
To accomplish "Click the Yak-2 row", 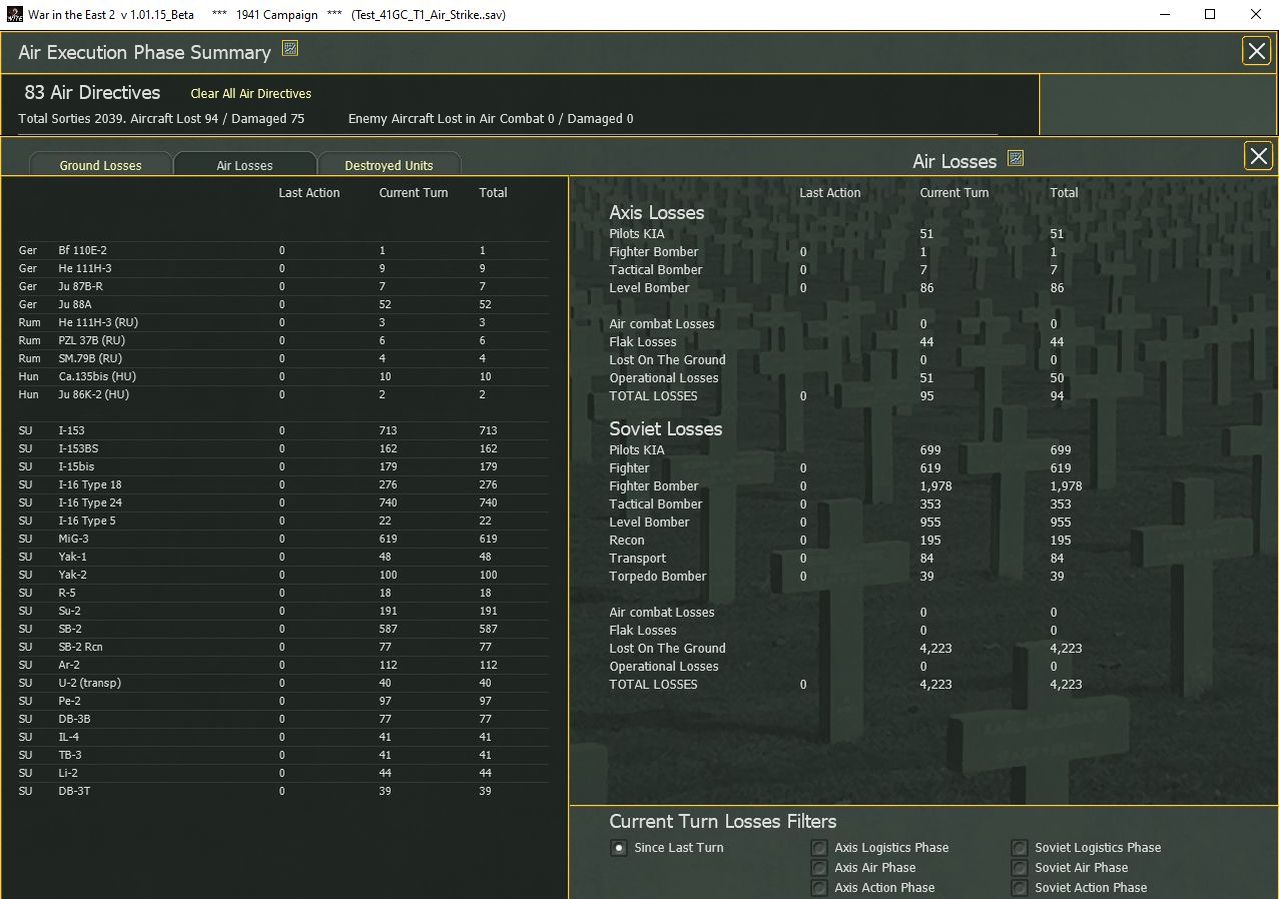I will [283, 575].
